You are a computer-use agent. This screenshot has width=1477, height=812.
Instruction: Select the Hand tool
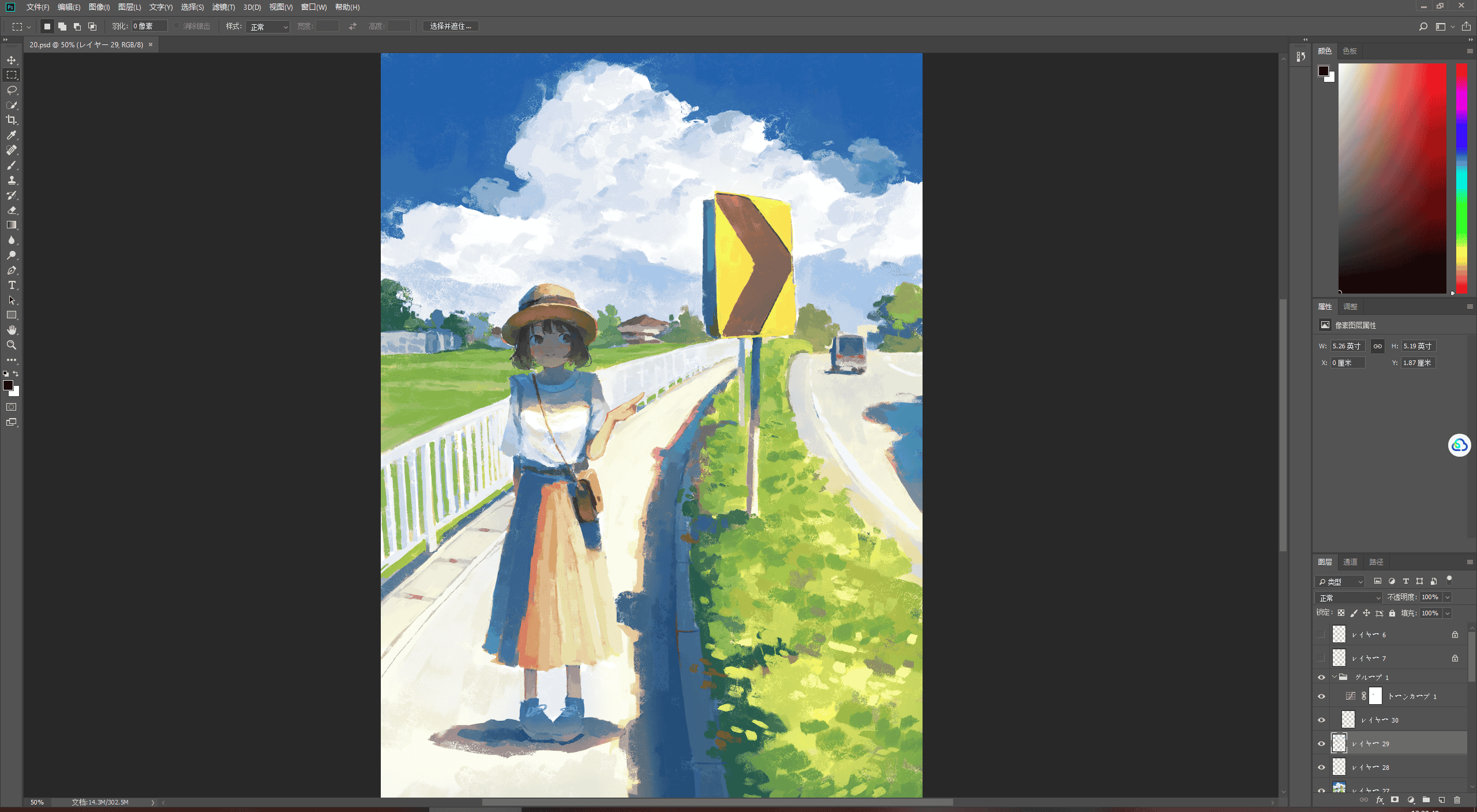(x=12, y=330)
